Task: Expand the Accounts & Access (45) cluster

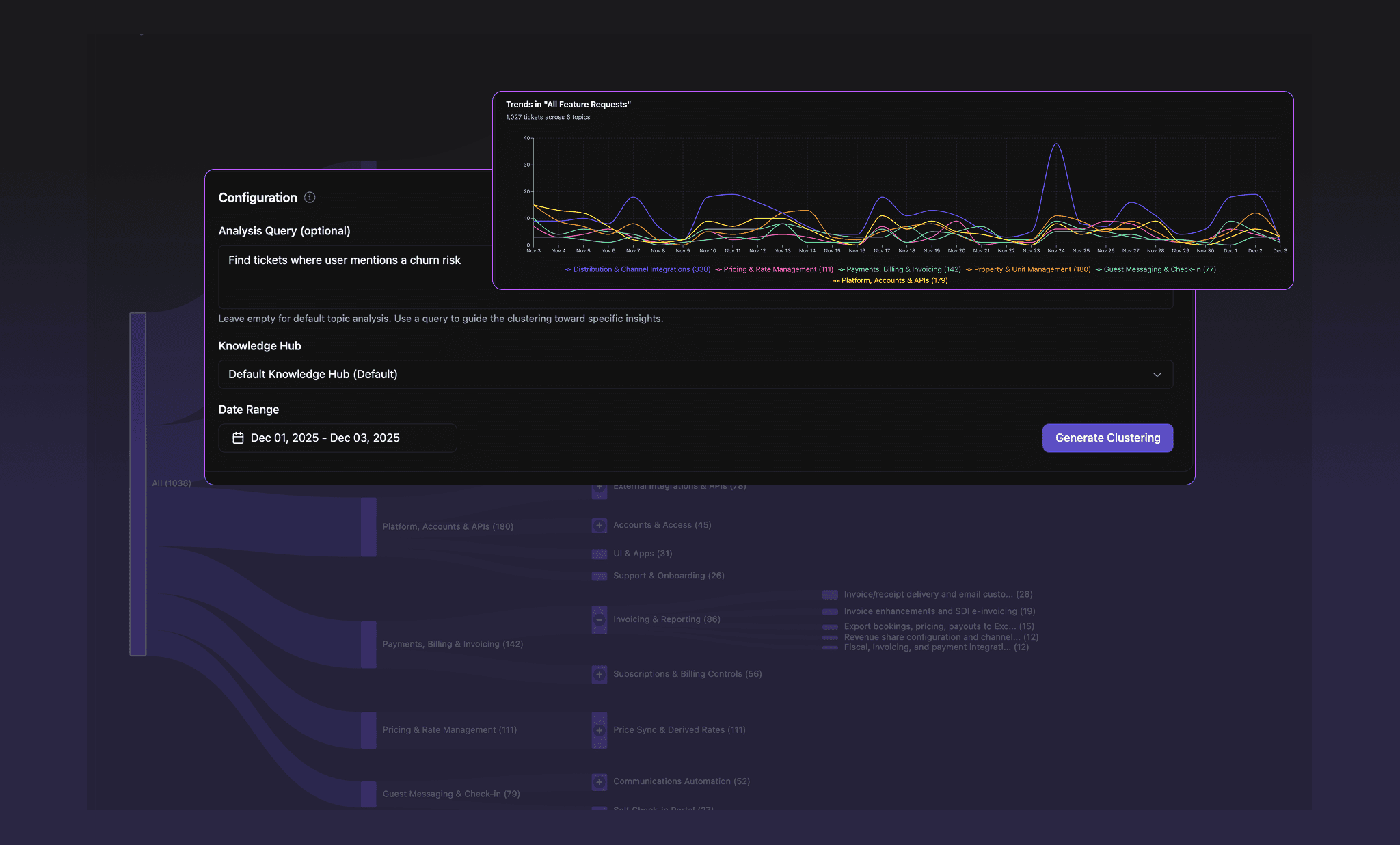Action: point(600,525)
